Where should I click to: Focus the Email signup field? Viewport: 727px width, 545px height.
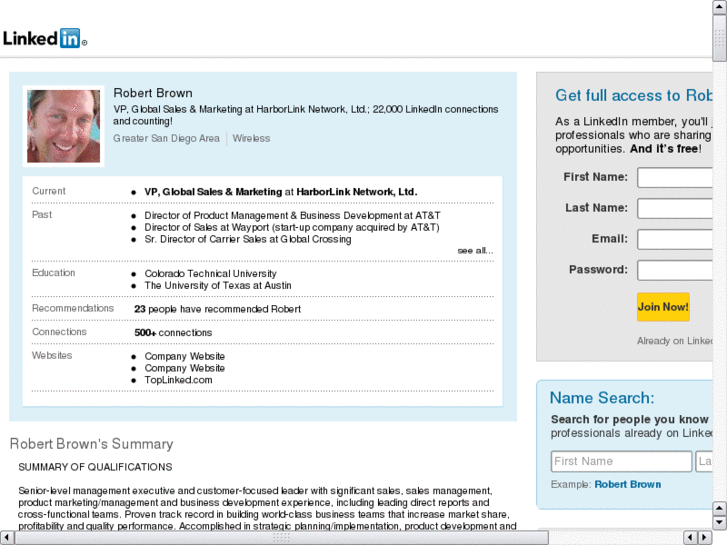tap(675, 239)
